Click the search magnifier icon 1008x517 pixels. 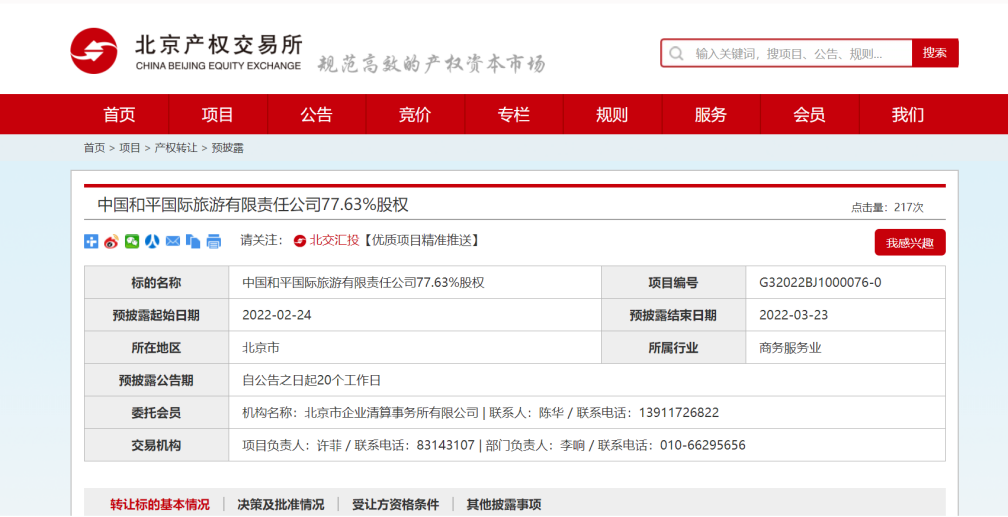676,53
